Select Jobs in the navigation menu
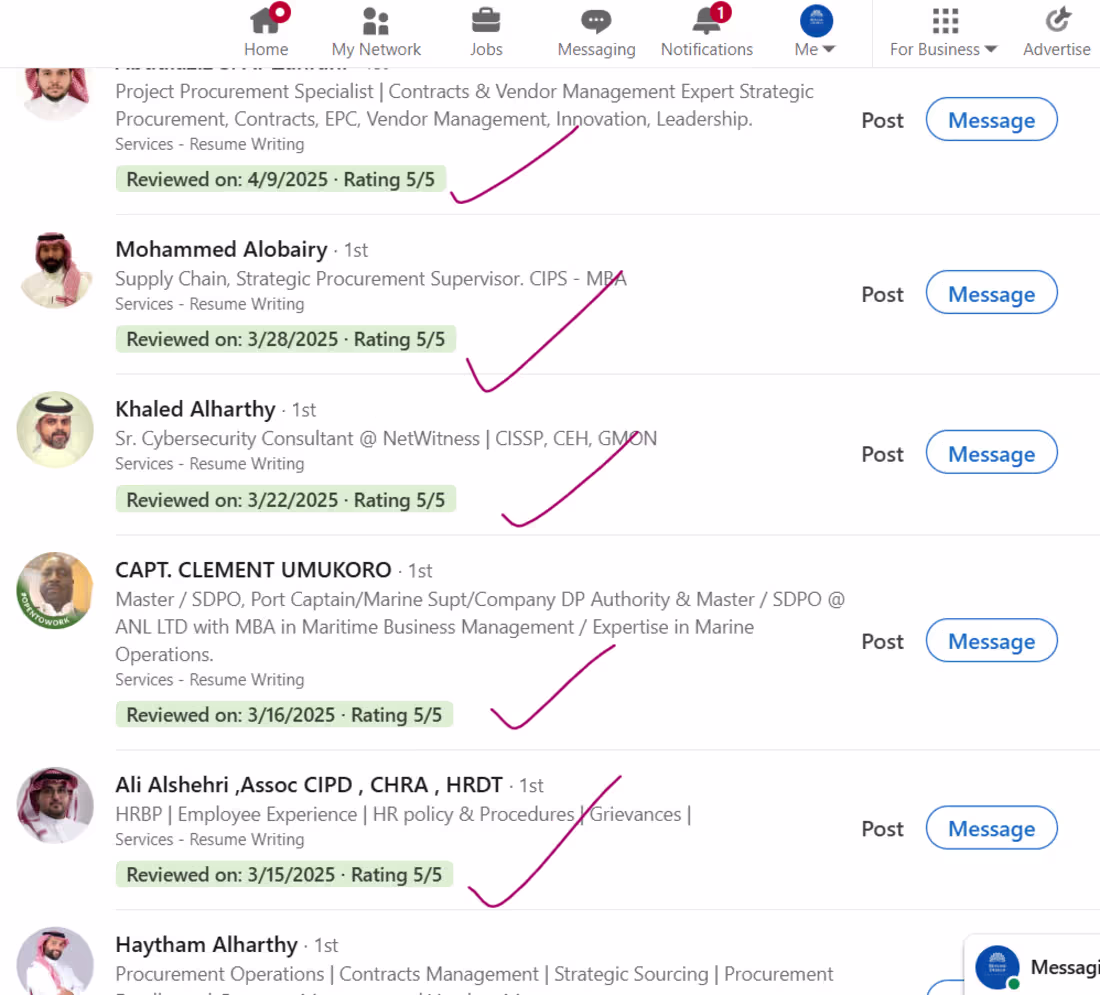This screenshot has height=995, width=1100. click(486, 48)
